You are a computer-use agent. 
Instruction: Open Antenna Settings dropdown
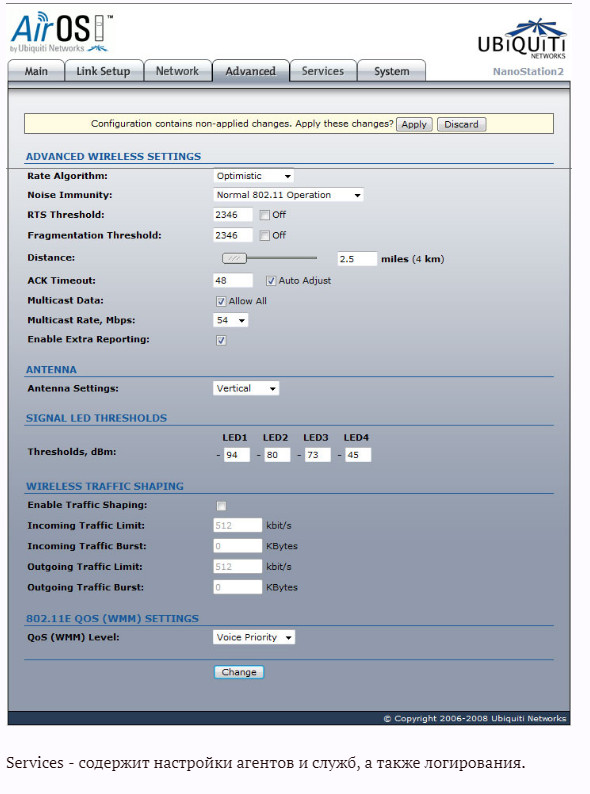point(246,388)
